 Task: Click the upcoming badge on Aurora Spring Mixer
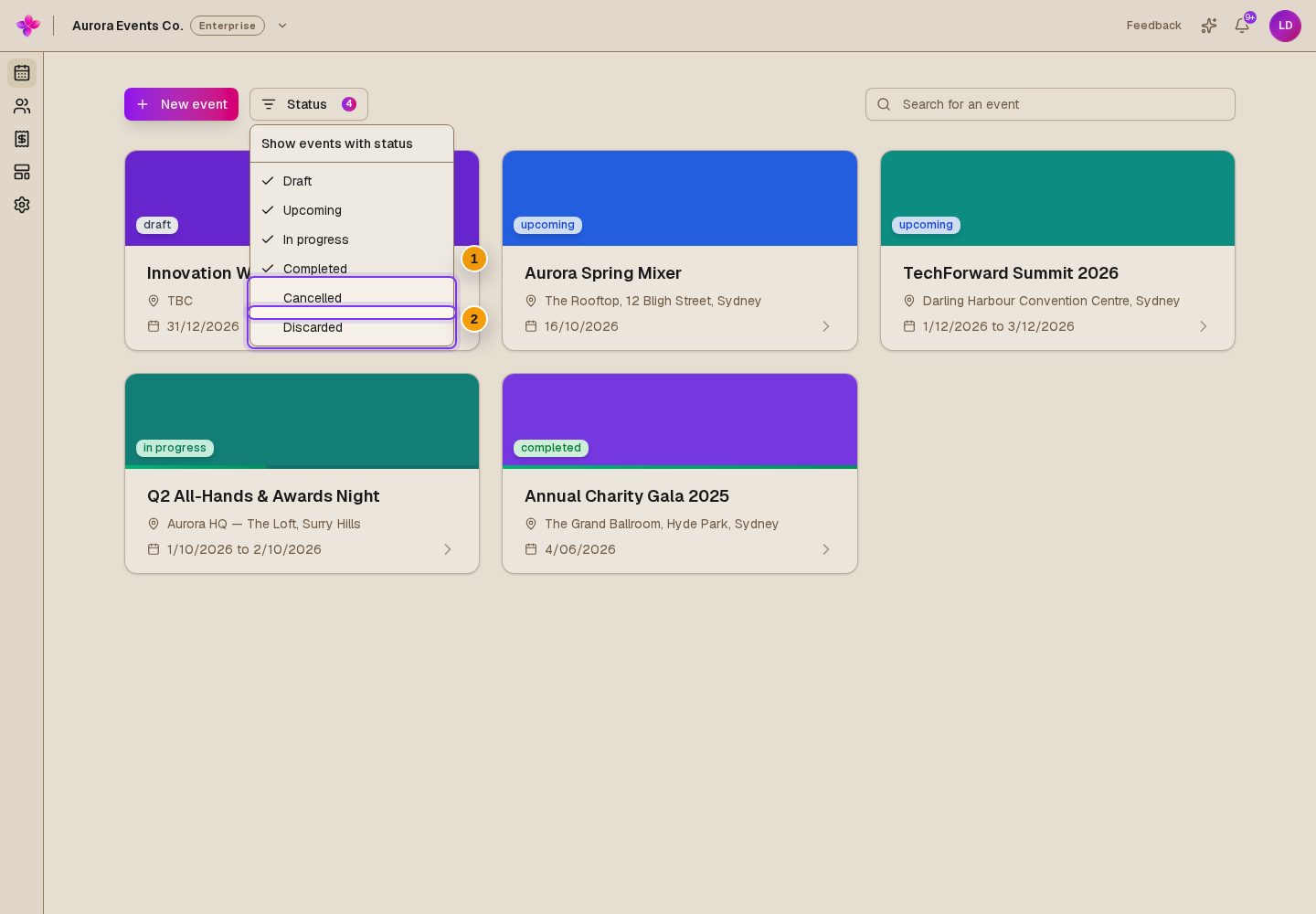[x=547, y=225]
